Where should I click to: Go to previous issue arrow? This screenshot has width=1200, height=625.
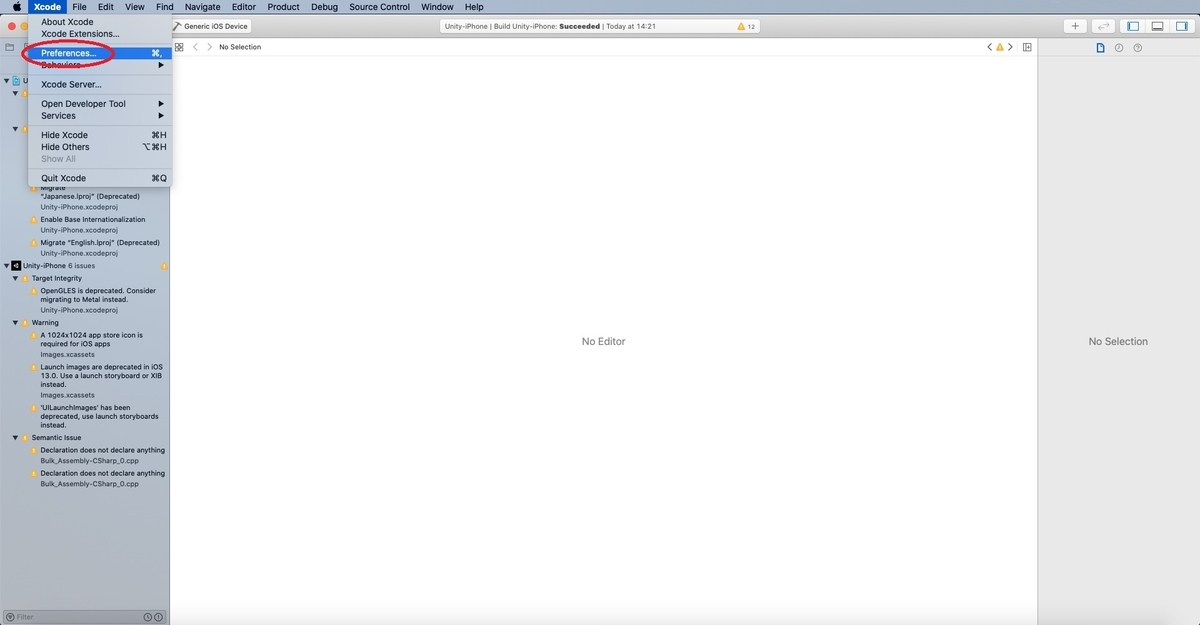coord(989,47)
